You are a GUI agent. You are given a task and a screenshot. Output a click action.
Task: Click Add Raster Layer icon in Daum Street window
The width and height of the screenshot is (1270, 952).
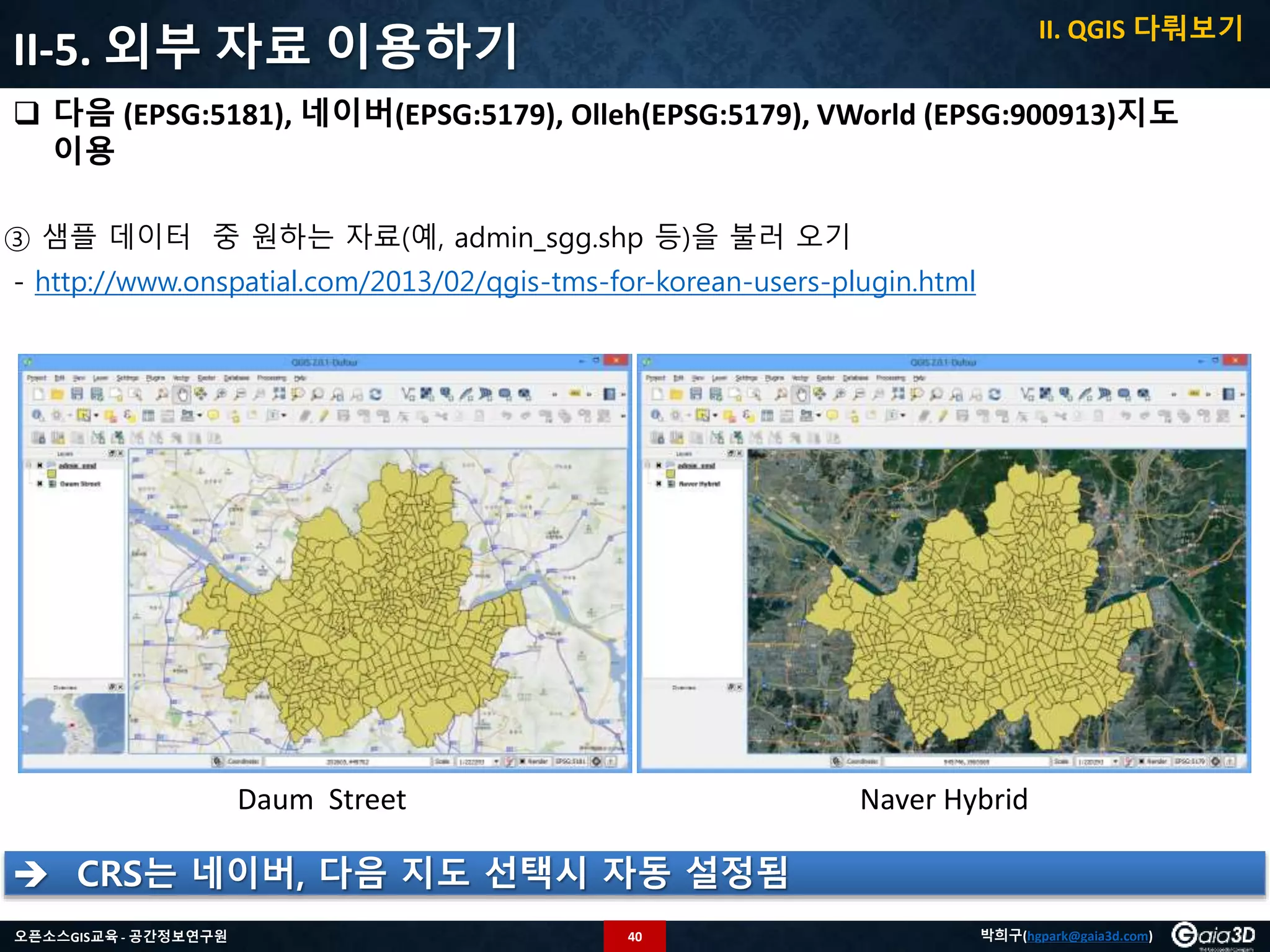(x=427, y=394)
